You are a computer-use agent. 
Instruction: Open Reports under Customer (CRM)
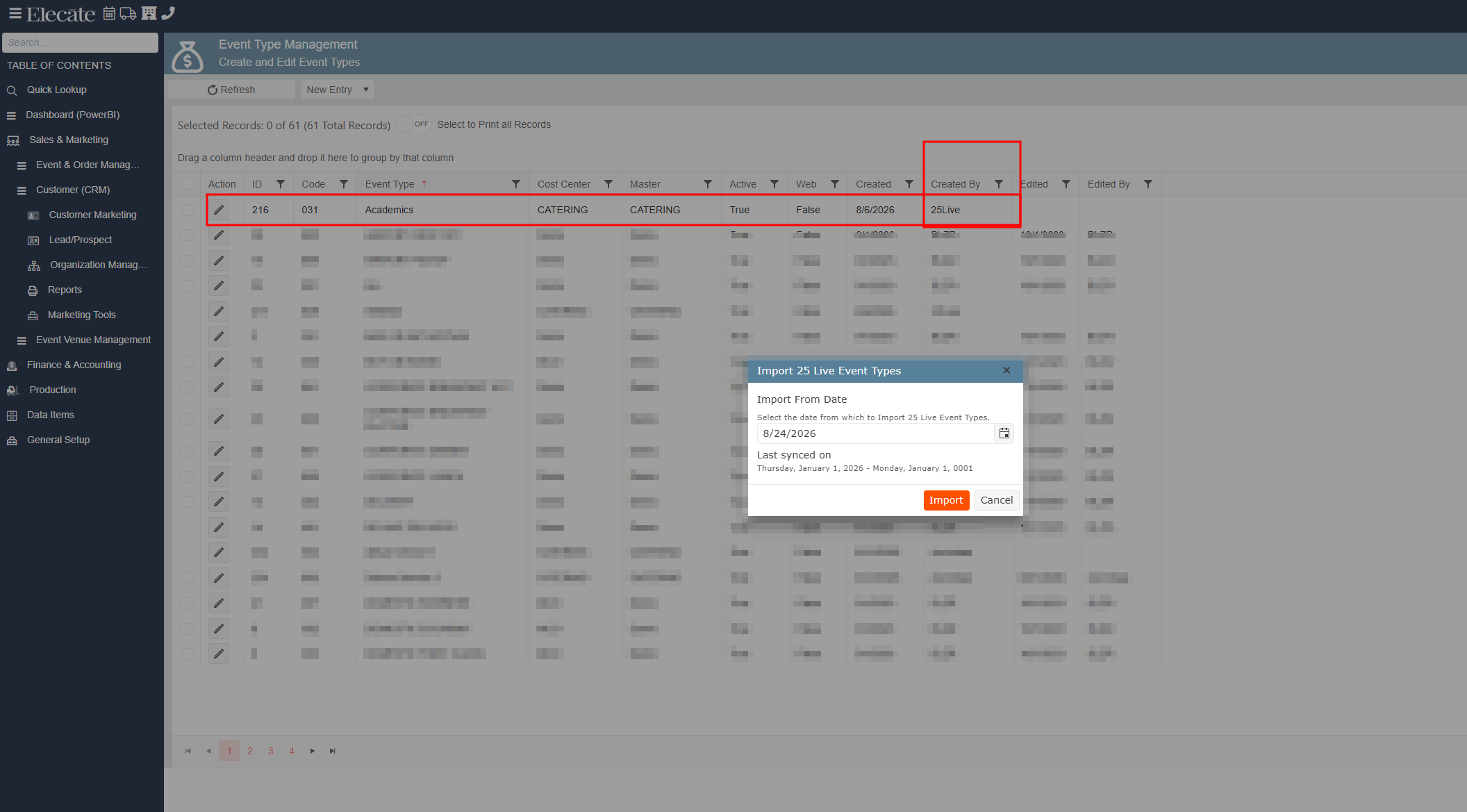click(65, 290)
